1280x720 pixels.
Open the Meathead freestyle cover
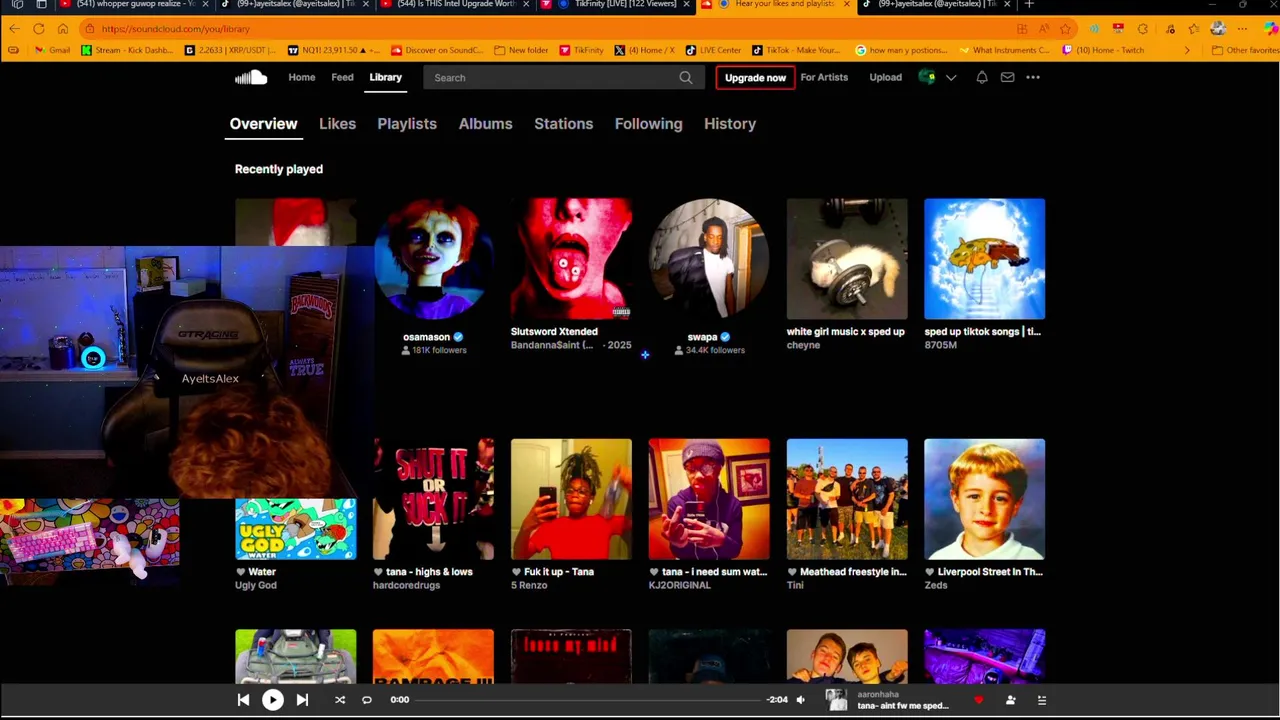[847, 498]
